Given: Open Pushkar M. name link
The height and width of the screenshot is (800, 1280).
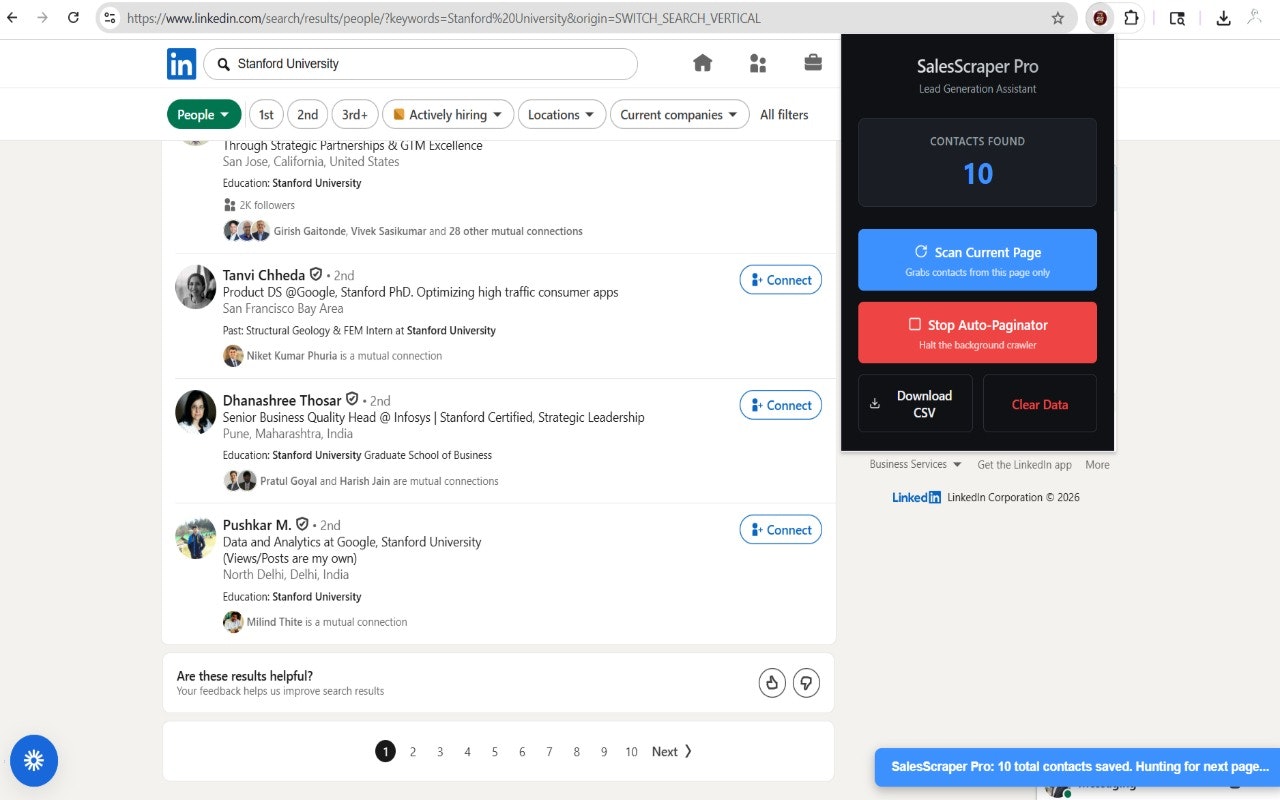Looking at the screenshot, I should click(257, 525).
